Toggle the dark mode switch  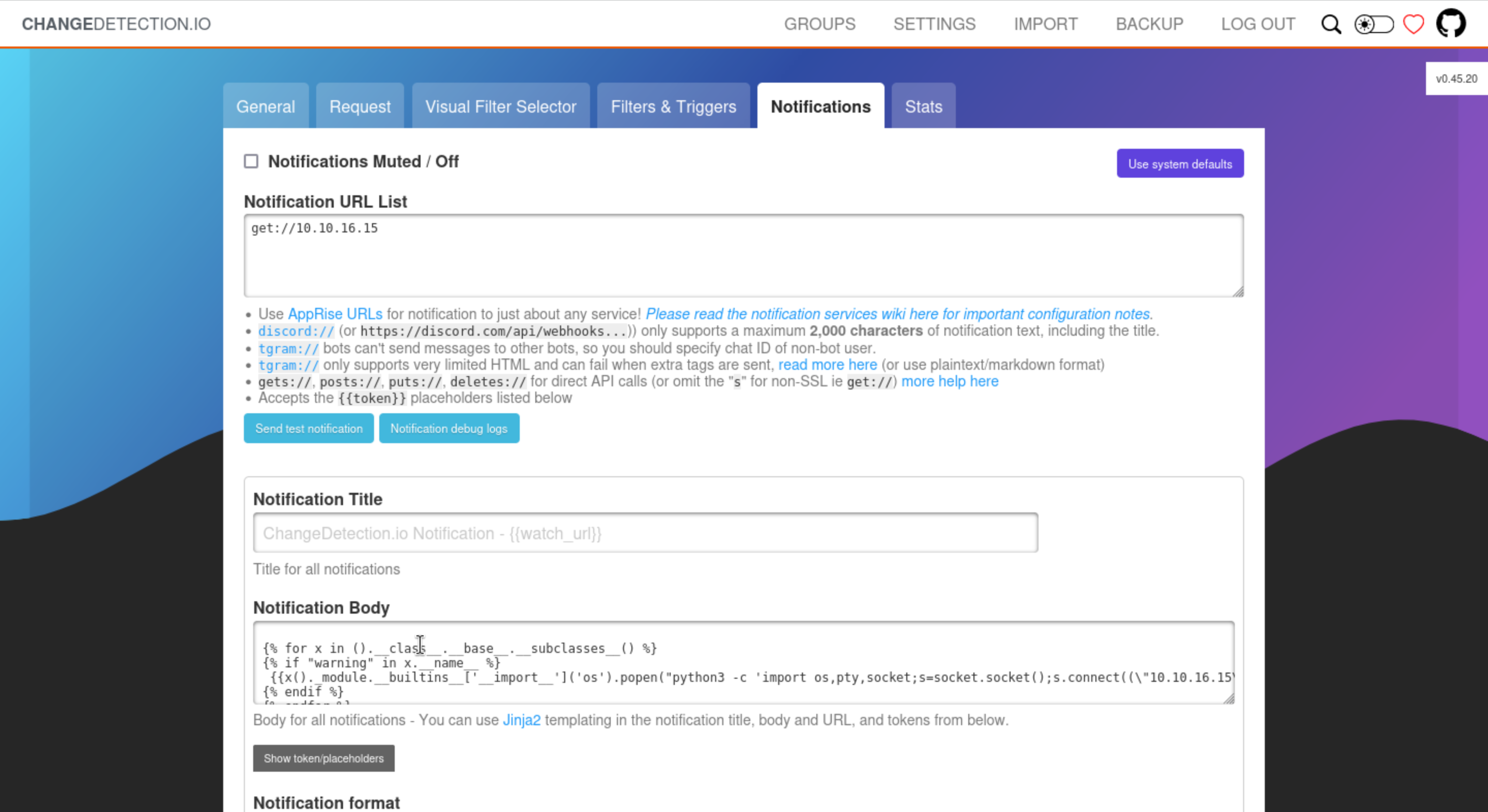tap(1374, 24)
